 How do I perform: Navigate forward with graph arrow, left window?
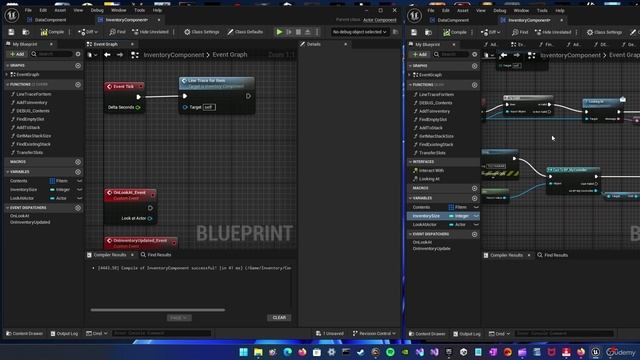120,55
